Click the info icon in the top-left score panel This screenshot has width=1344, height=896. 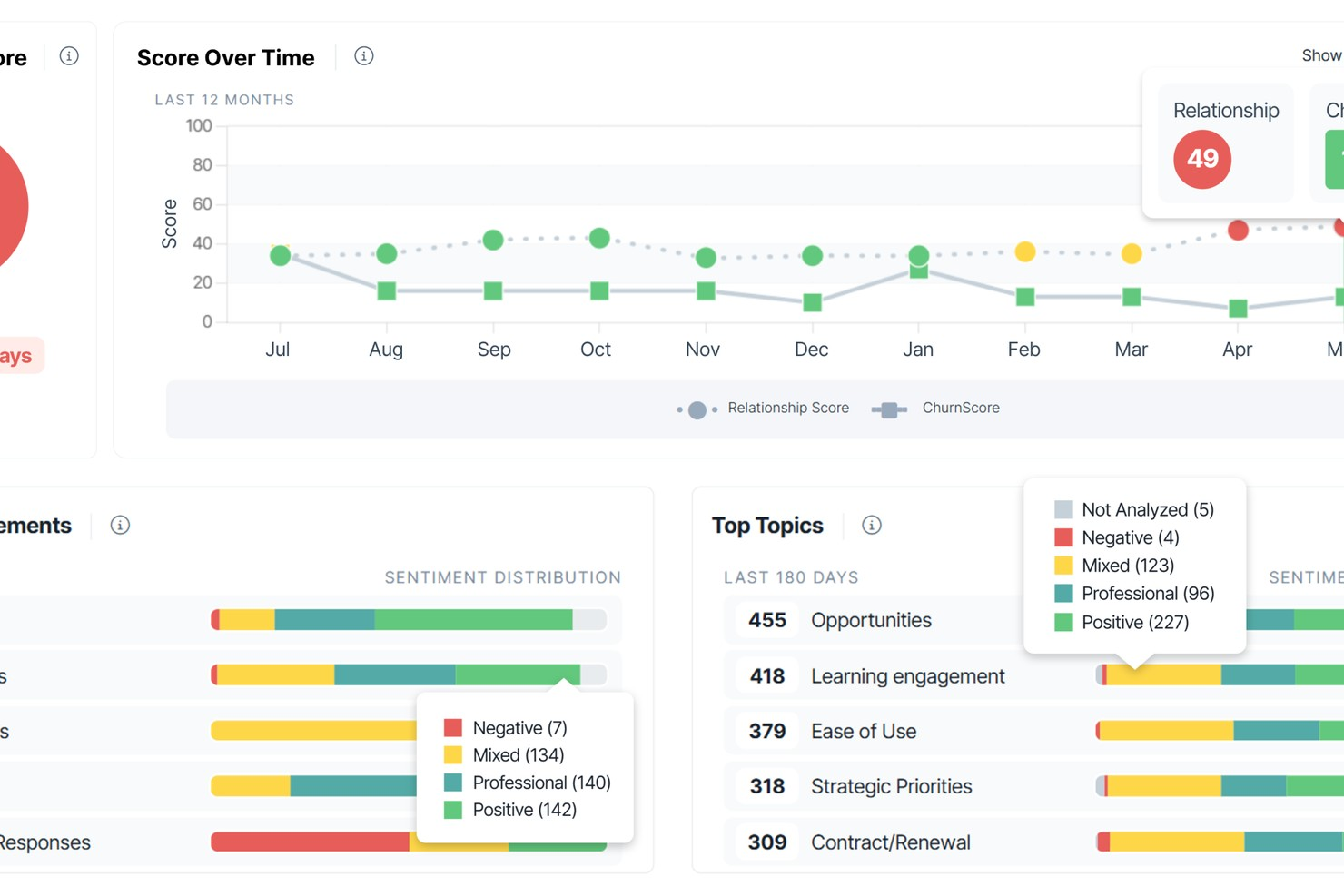[x=67, y=55]
